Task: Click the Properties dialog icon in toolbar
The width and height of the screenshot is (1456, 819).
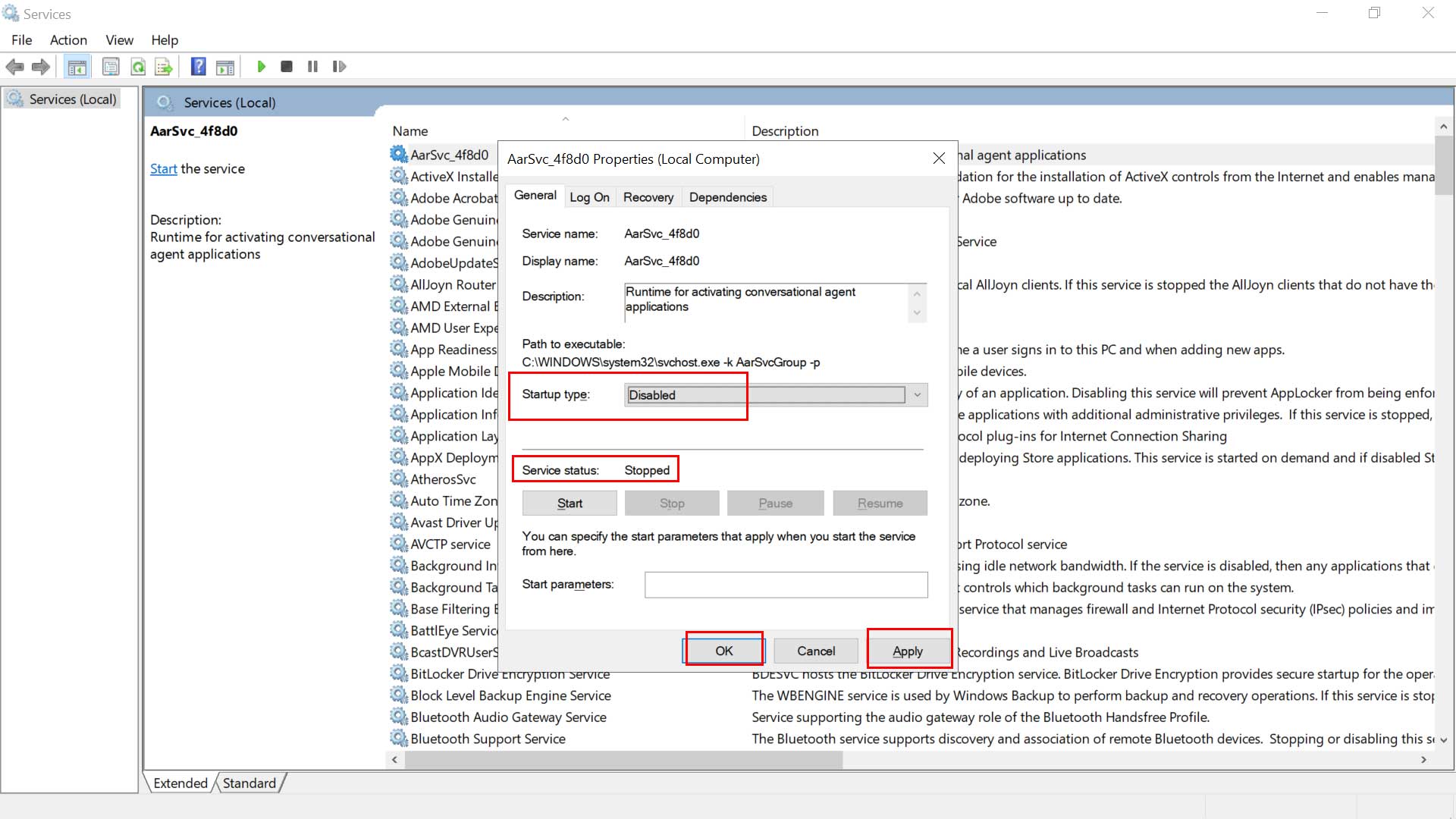Action: [x=111, y=66]
